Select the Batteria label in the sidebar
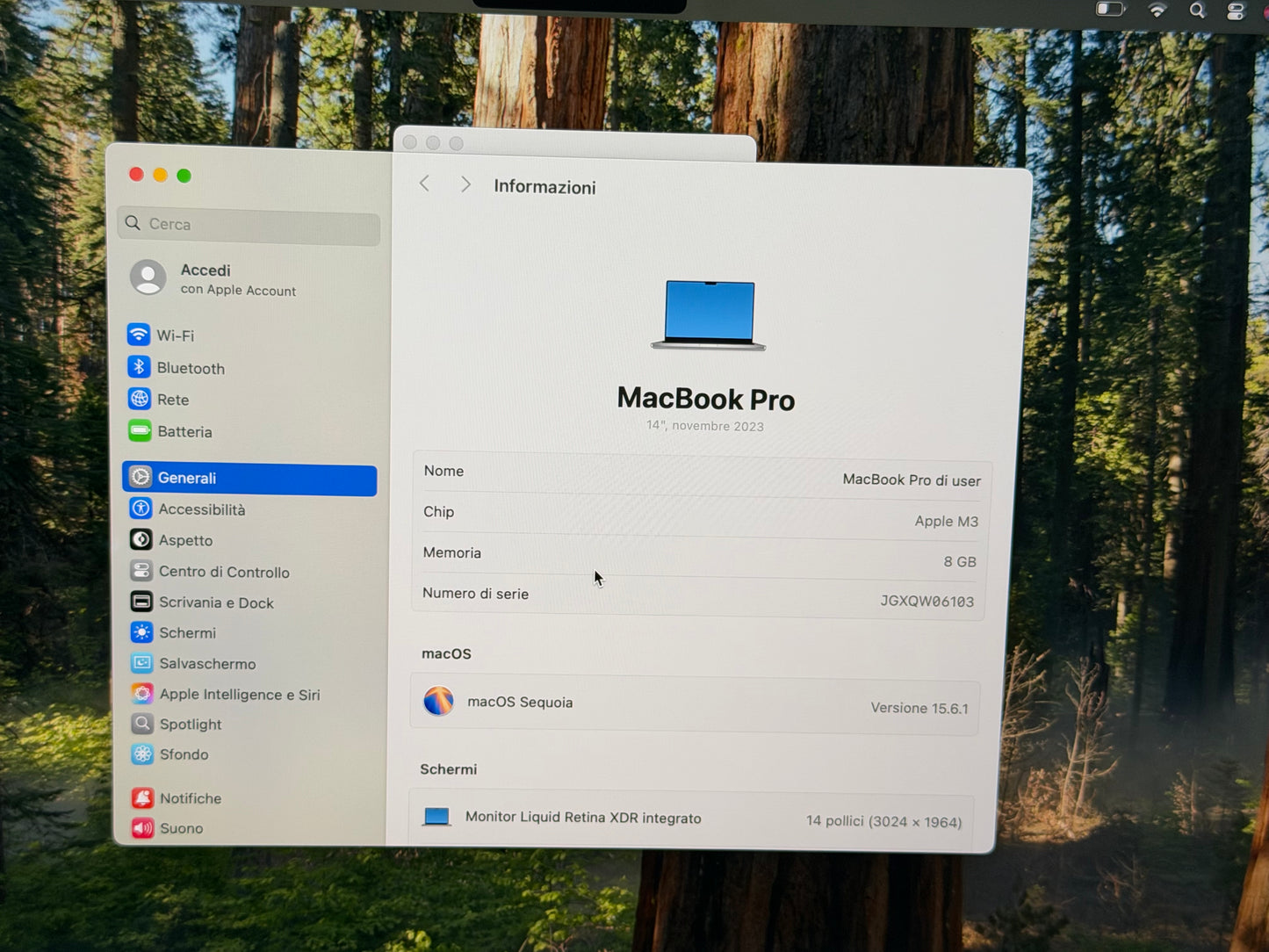Viewport: 1269px width, 952px height. [x=184, y=432]
